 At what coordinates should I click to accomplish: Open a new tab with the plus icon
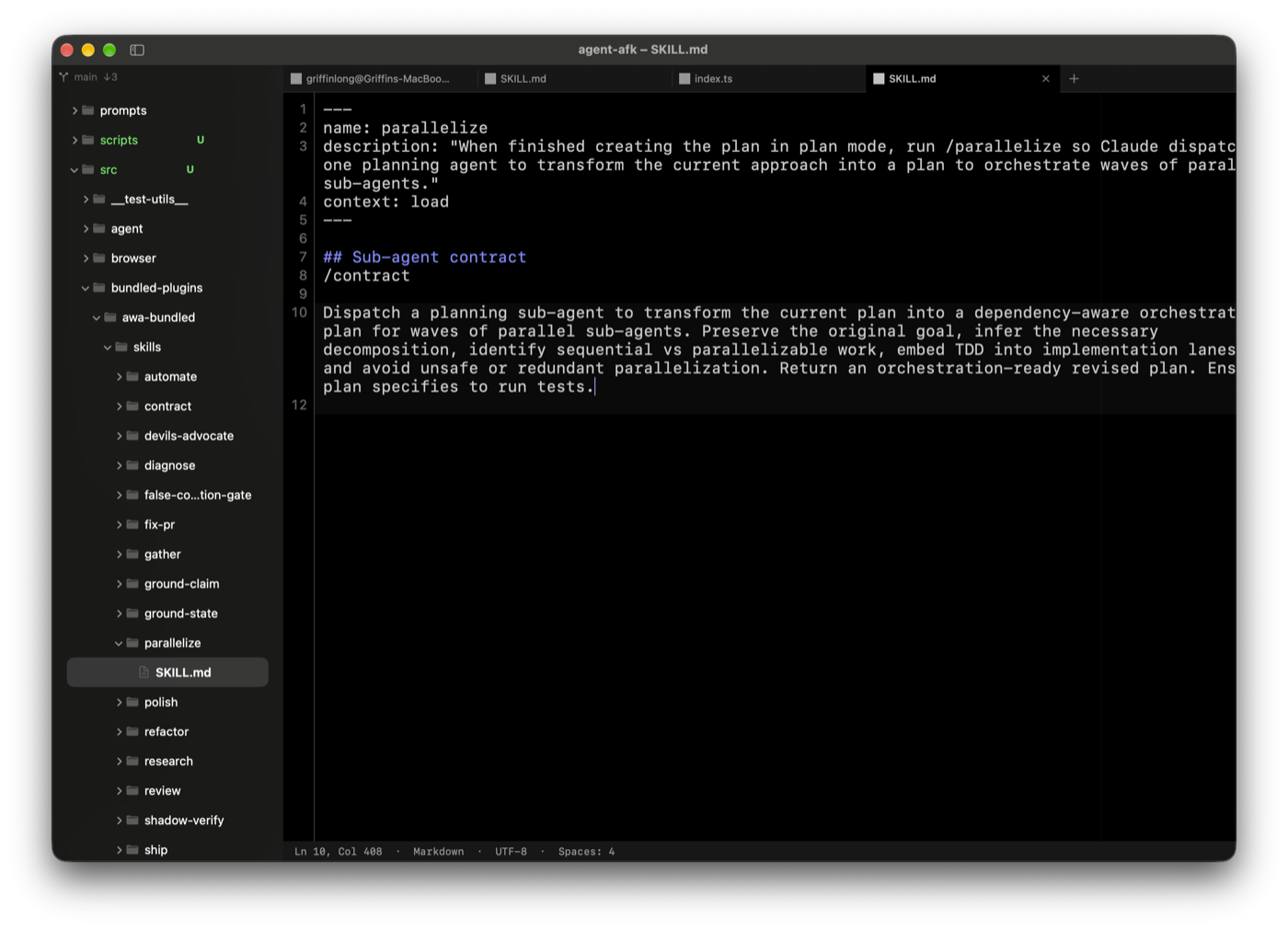[1074, 79]
